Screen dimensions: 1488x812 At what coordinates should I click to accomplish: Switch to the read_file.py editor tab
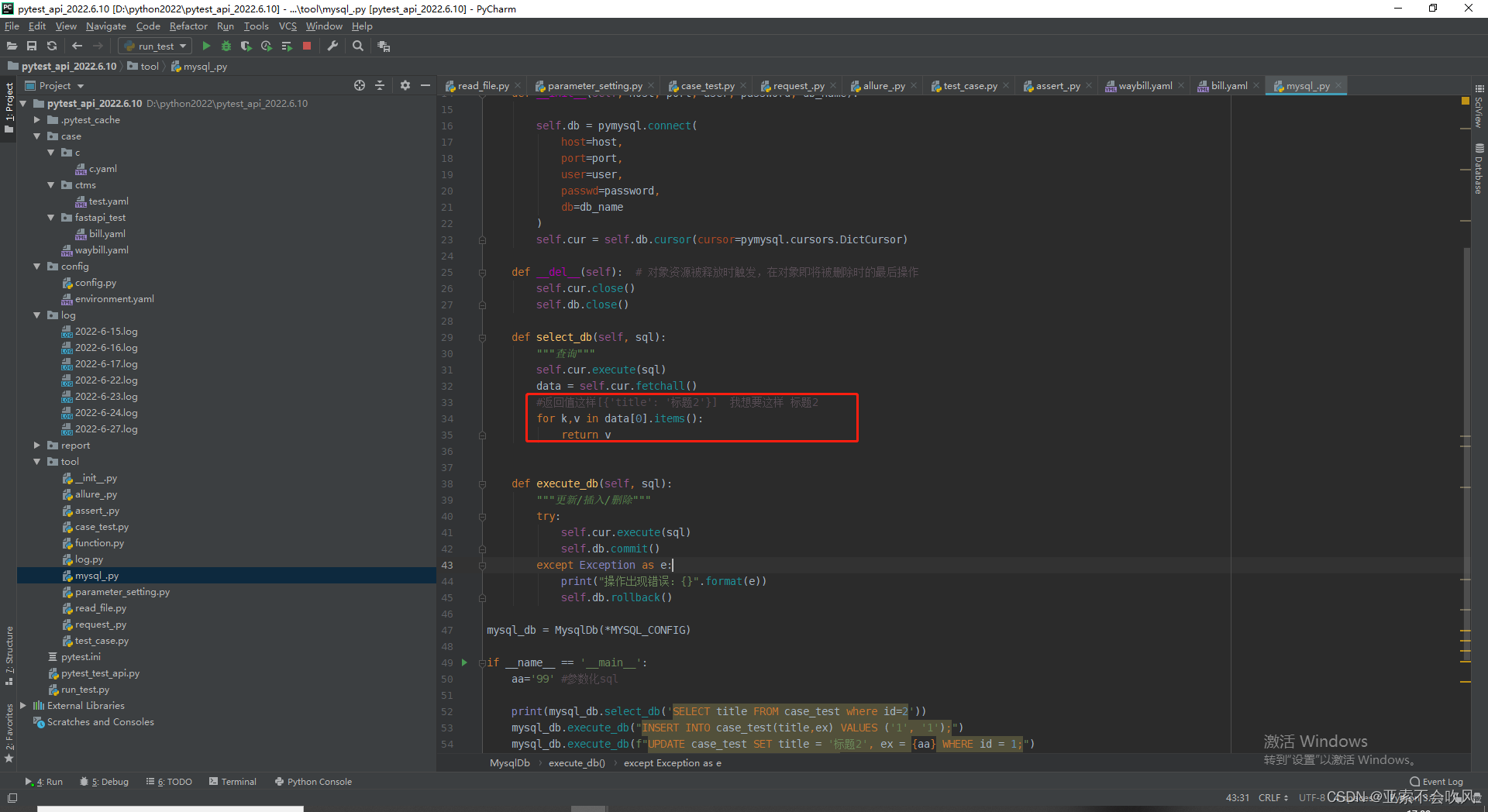point(483,86)
